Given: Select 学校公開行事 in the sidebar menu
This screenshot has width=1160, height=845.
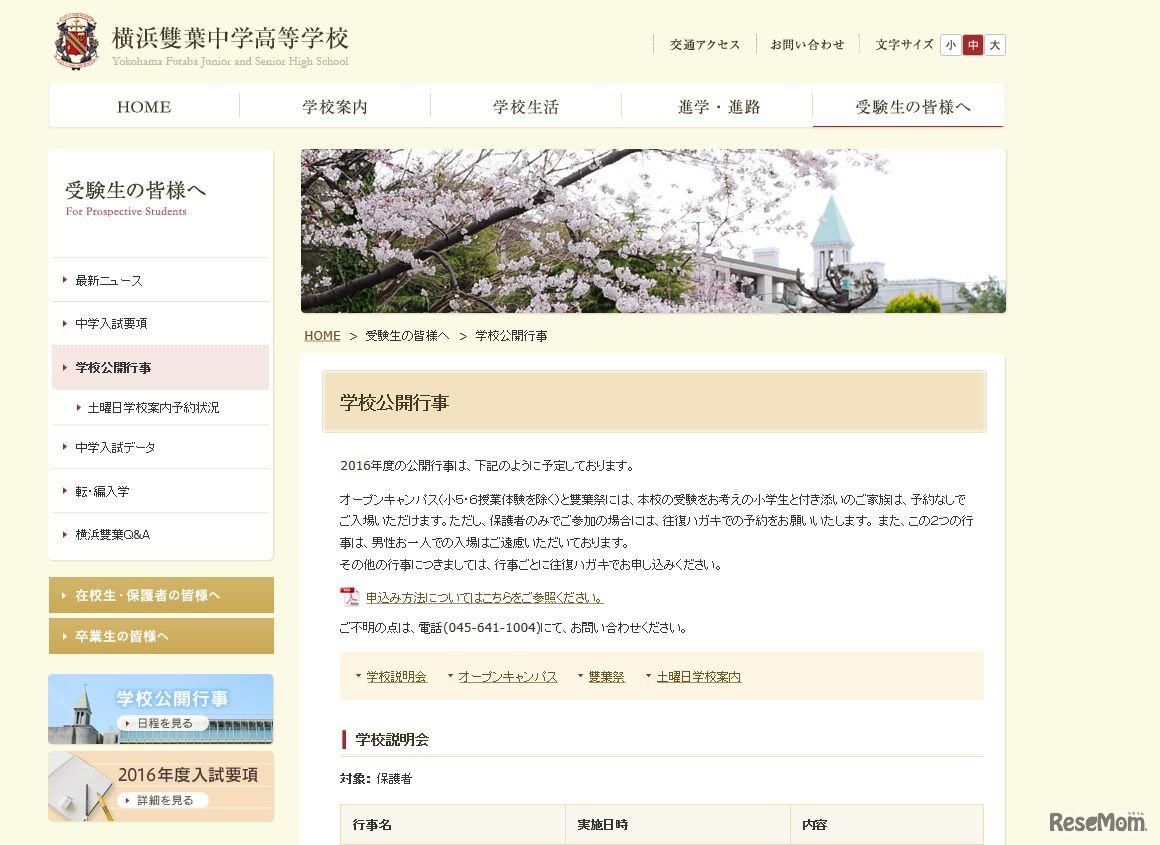Looking at the screenshot, I should pos(161,368).
